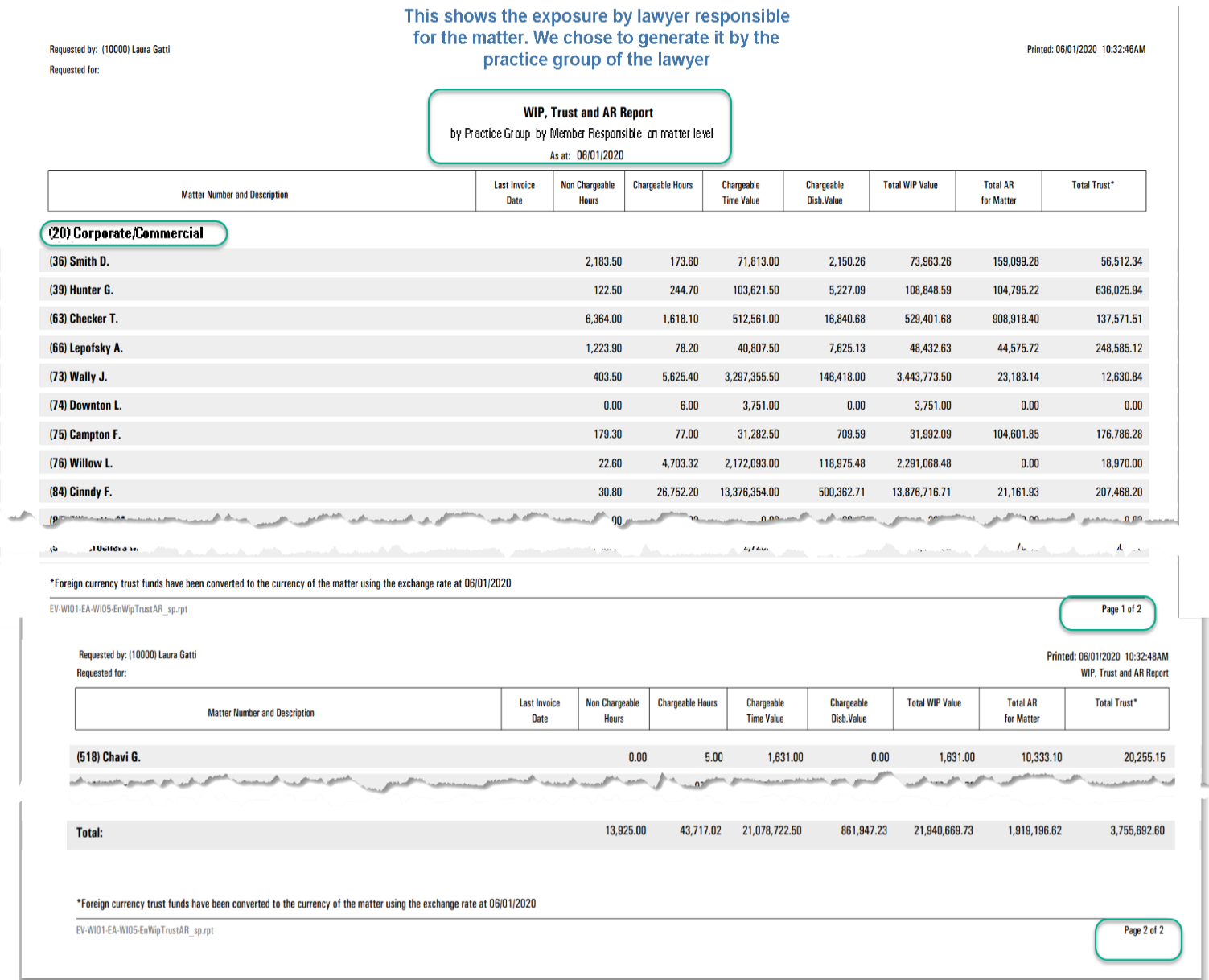The image size is (1209, 980).
Task: Select the first page Total Trust* column header
Action: (1092, 185)
